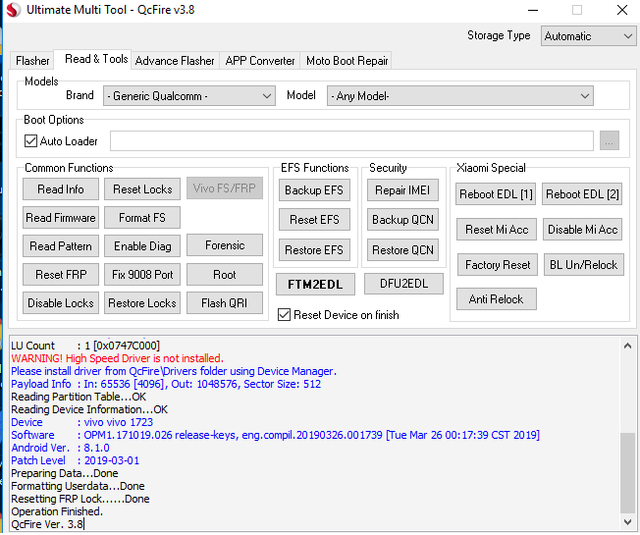Click the Software build info log line
Image resolution: width=640 pixels, height=535 pixels.
tap(275, 435)
